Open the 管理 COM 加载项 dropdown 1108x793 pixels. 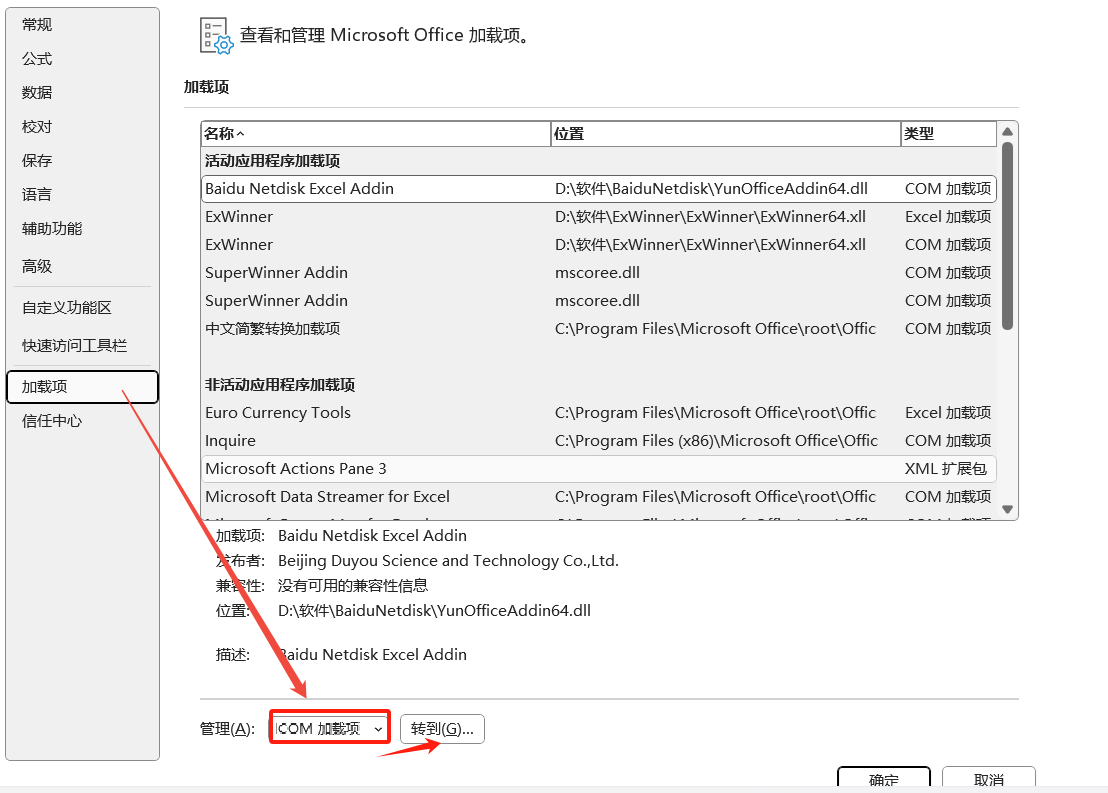coord(330,729)
